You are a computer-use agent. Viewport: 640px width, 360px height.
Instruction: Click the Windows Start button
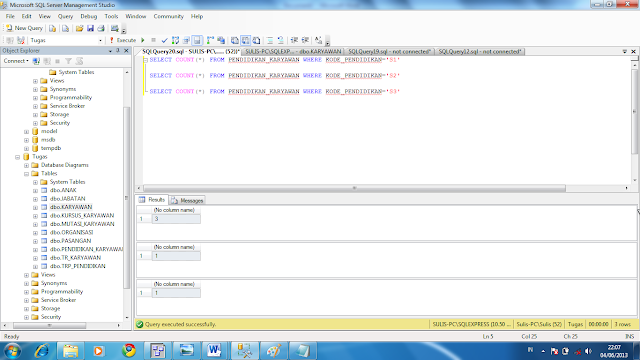12,351
